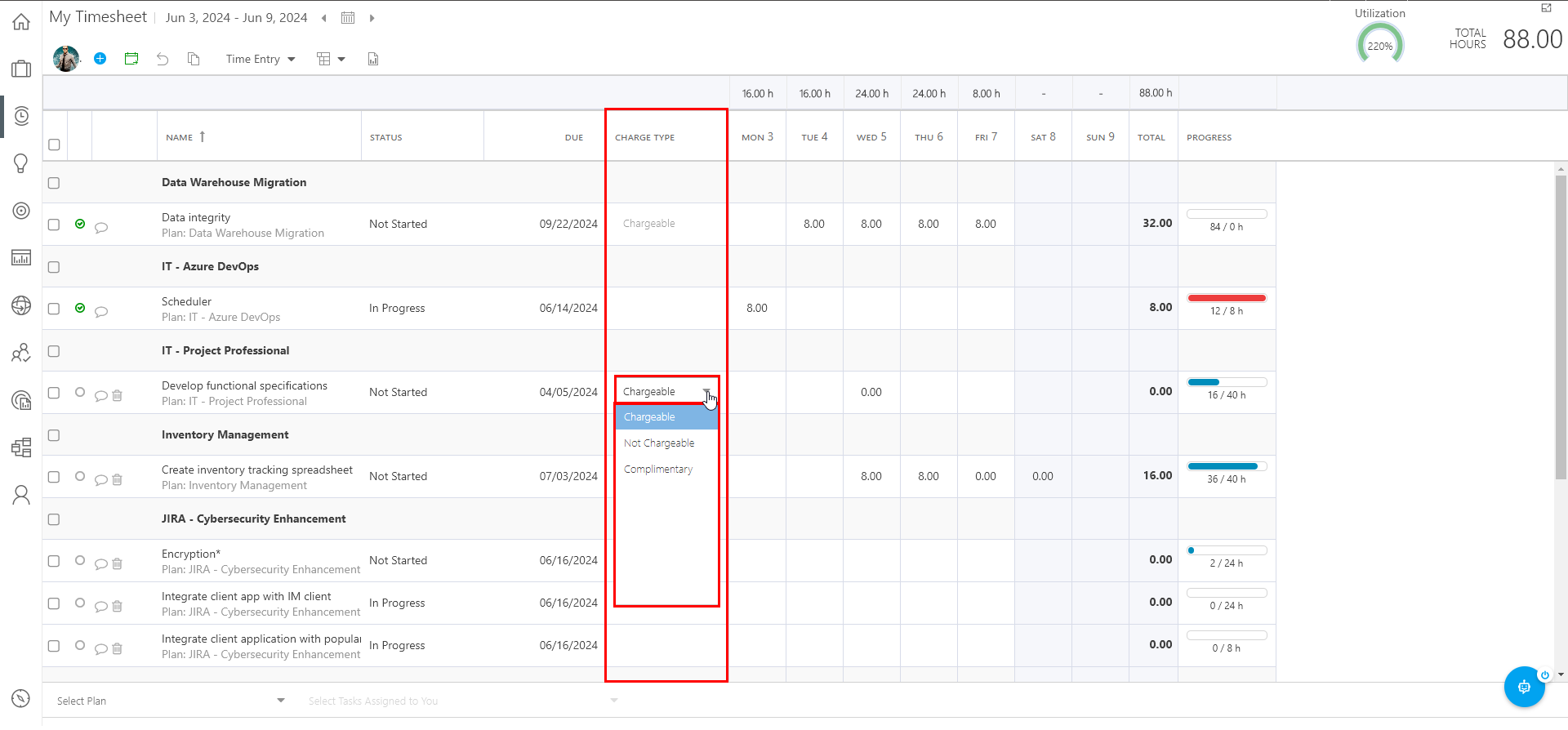Open the boards layout icon in sidebar

[21, 447]
